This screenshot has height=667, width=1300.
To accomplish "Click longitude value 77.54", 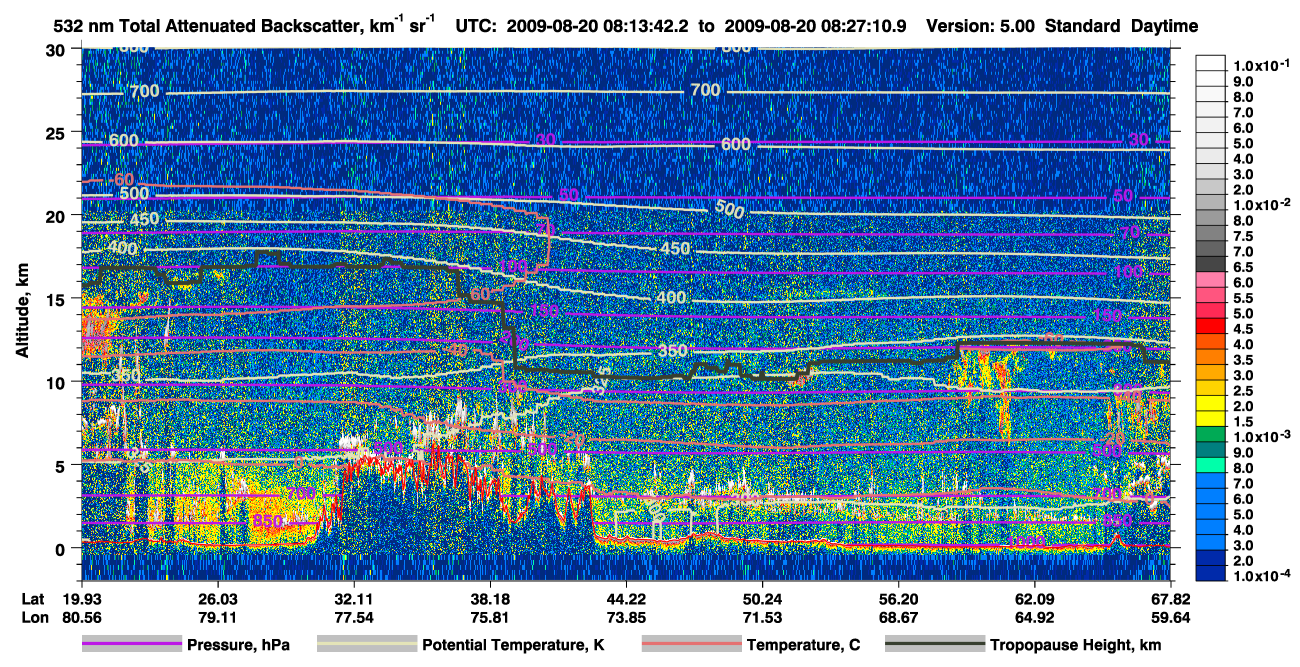I will (353, 618).
